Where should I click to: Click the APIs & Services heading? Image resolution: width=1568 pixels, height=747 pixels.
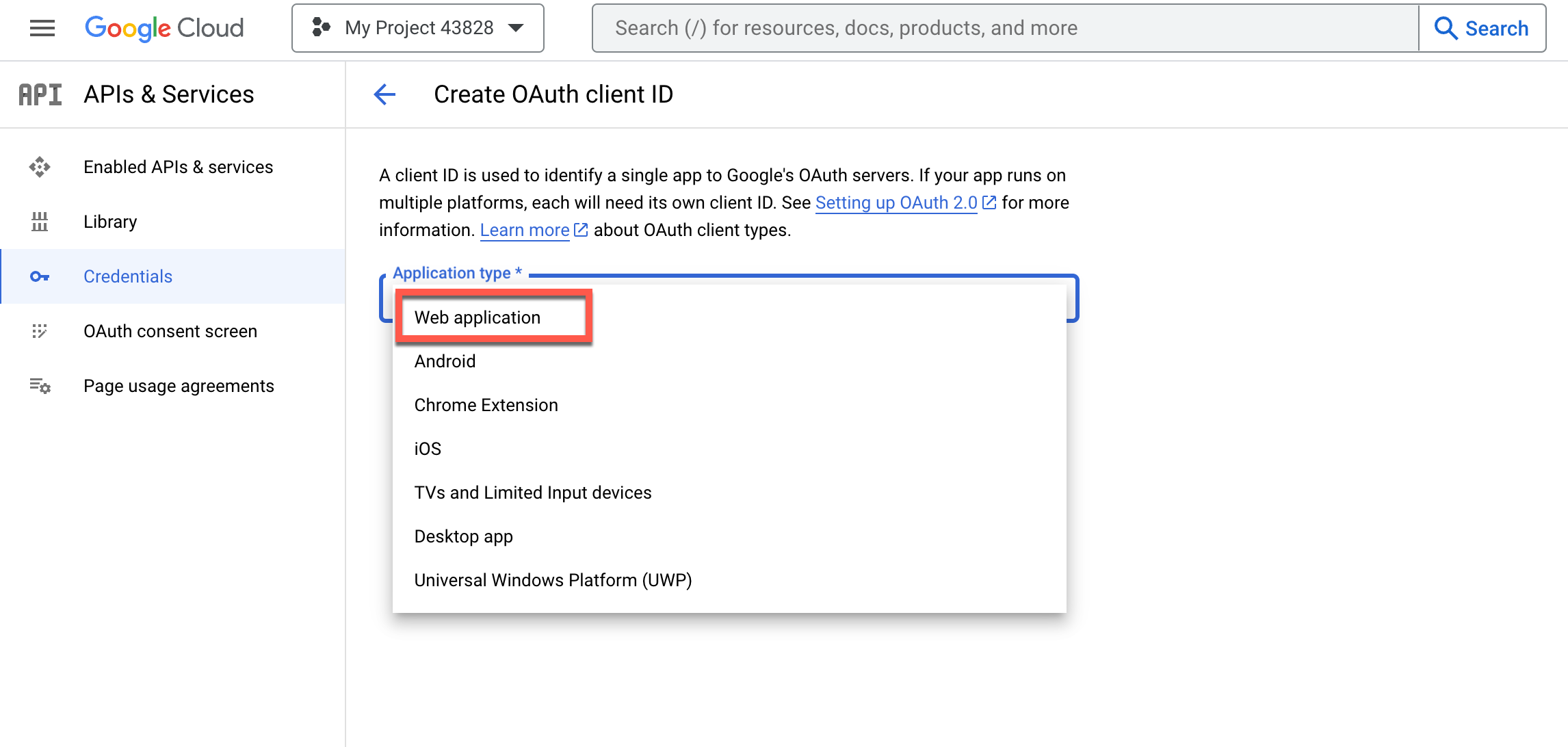(169, 94)
